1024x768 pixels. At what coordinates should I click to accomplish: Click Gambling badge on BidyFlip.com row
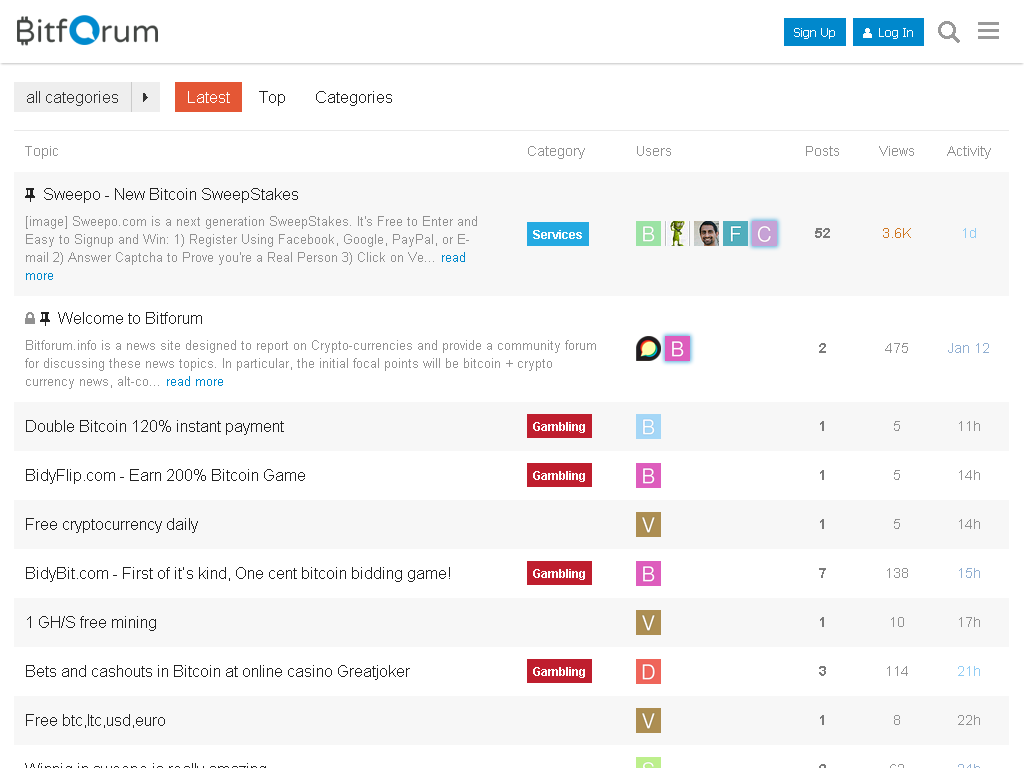click(559, 475)
